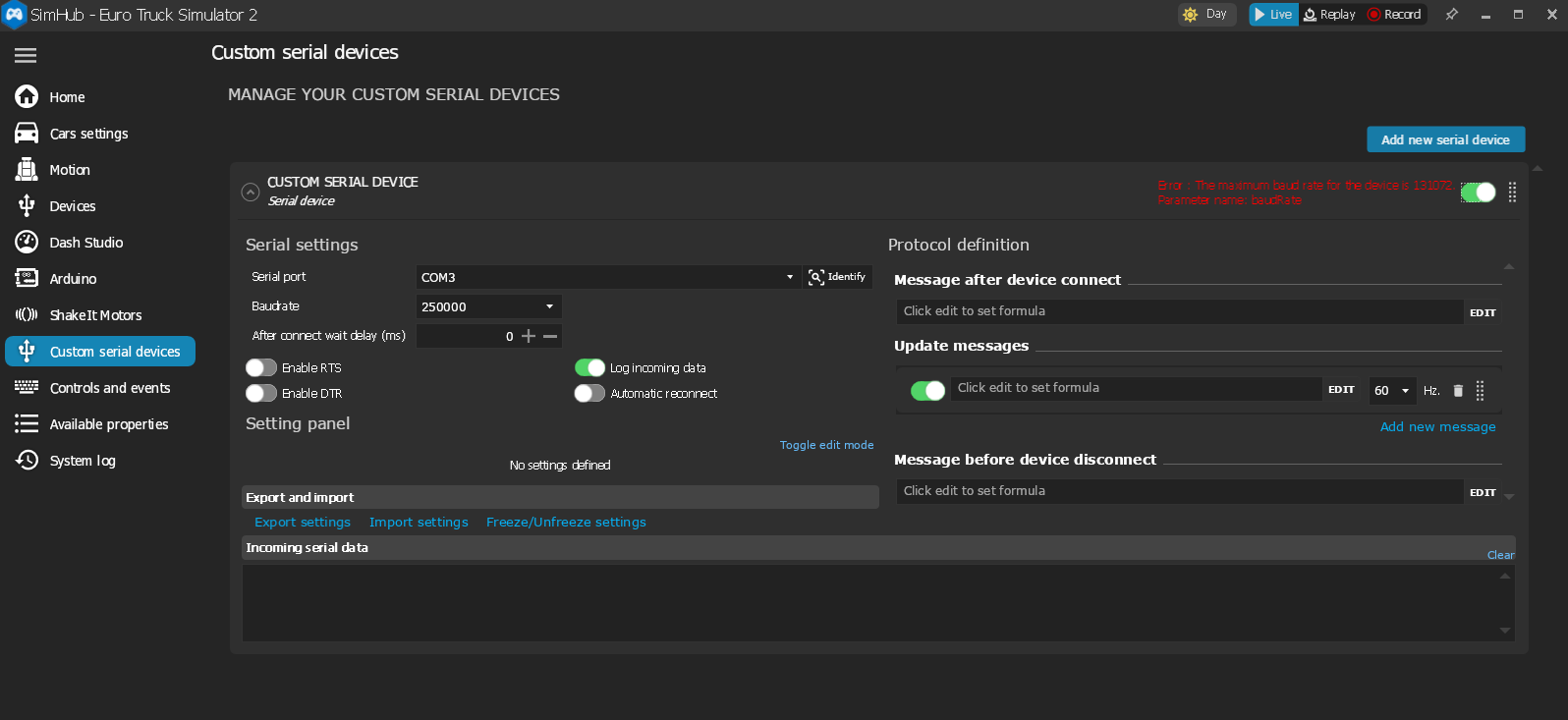
Task: Click the SimHub logo icon
Action: pyautogui.click(x=14, y=15)
